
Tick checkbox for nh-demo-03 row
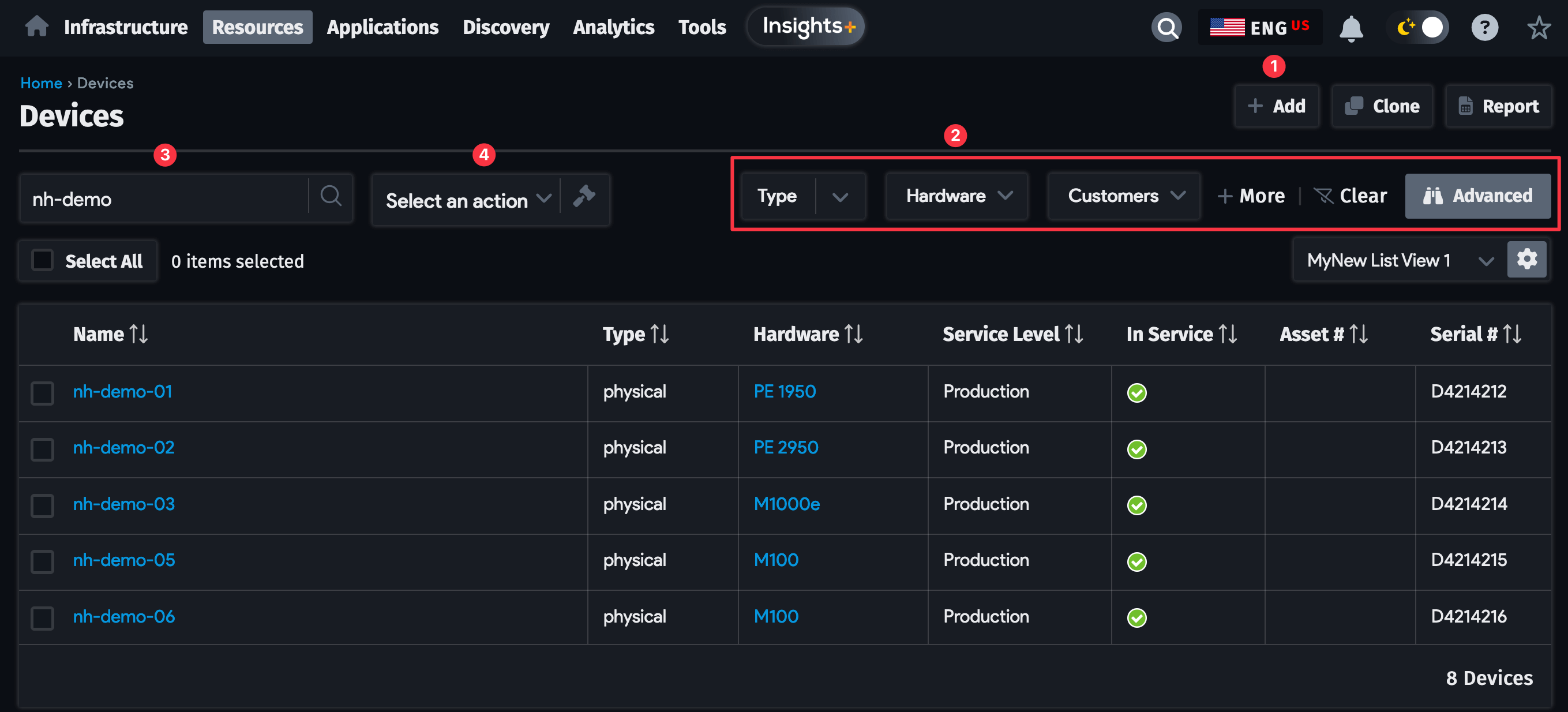click(43, 504)
